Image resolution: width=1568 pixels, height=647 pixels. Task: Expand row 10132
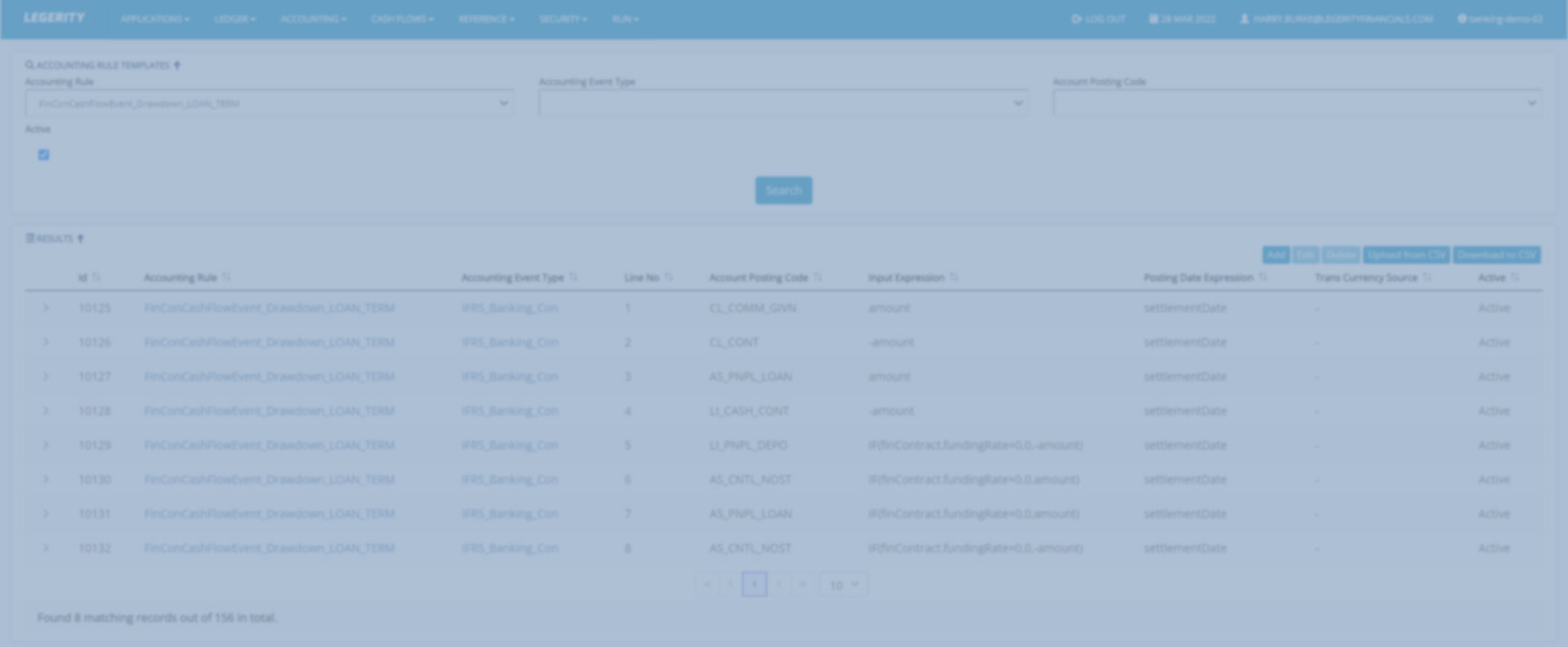tap(46, 548)
